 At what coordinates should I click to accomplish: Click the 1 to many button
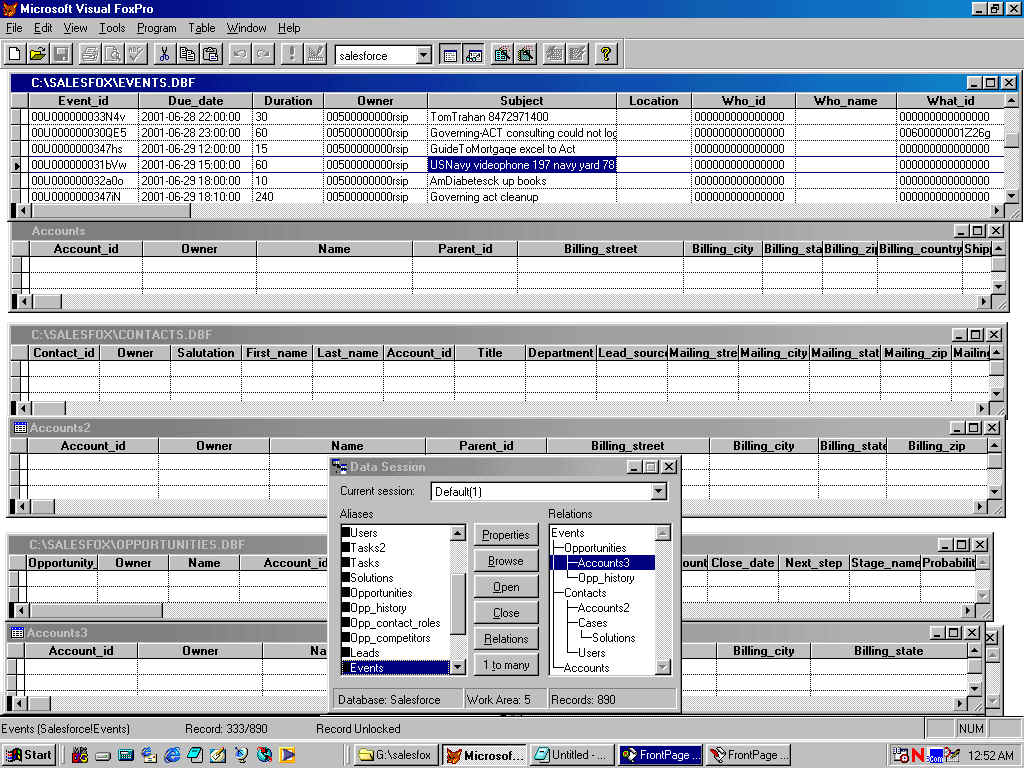pos(505,665)
